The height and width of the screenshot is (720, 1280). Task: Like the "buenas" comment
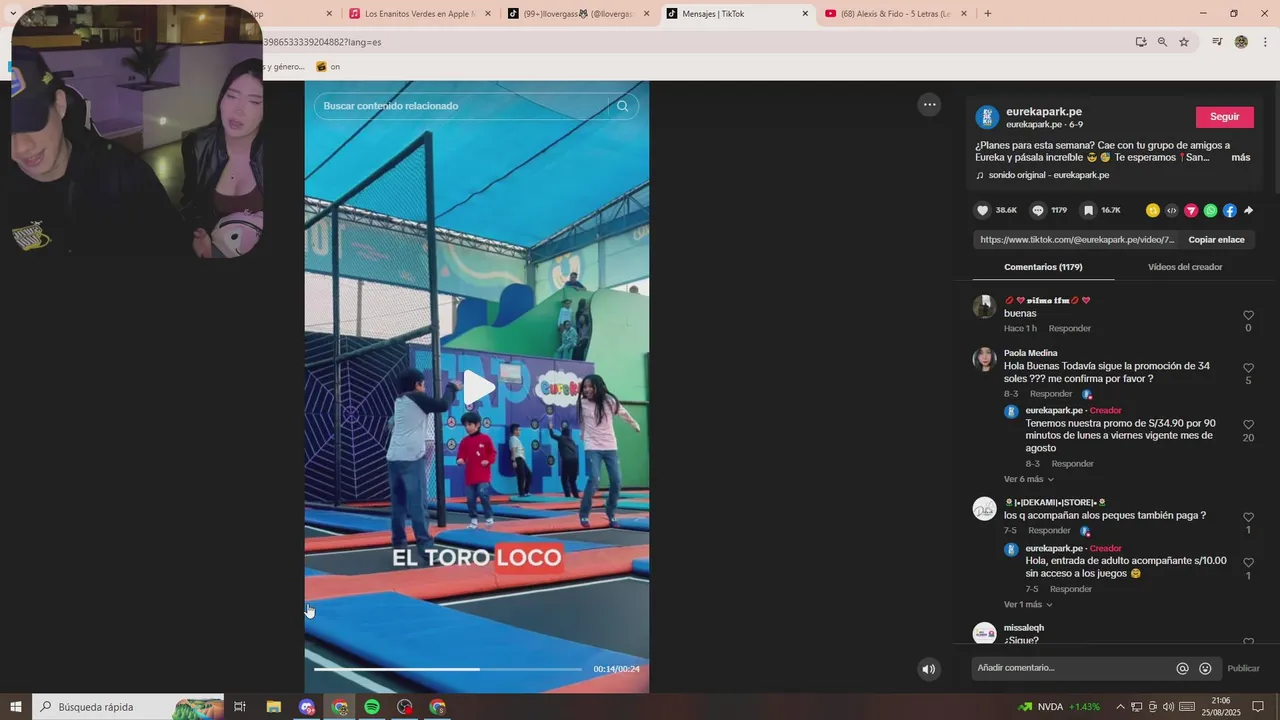tap(1248, 315)
